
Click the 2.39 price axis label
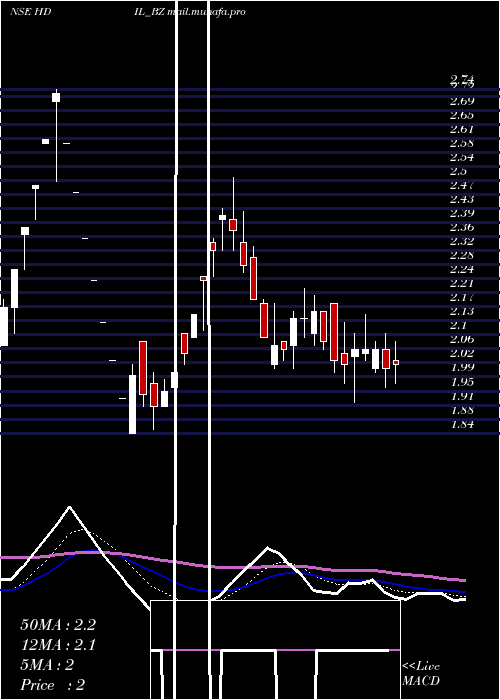[x=462, y=213]
